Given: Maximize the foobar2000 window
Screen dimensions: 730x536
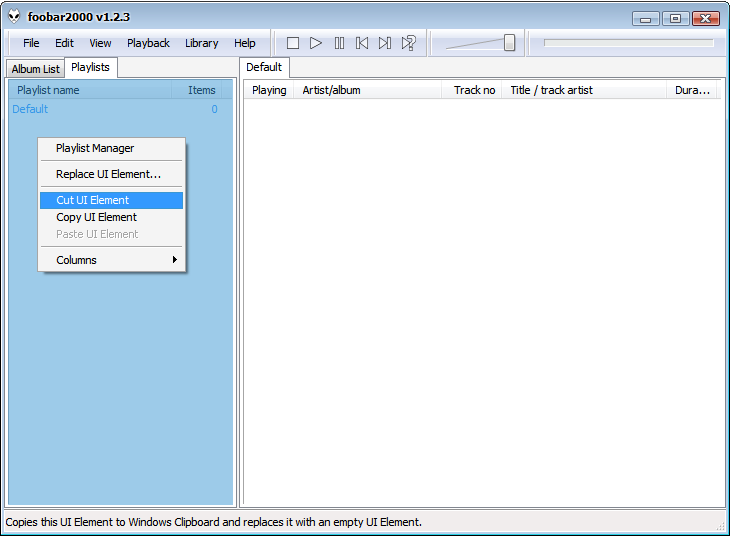Looking at the screenshot, I should pos(675,19).
